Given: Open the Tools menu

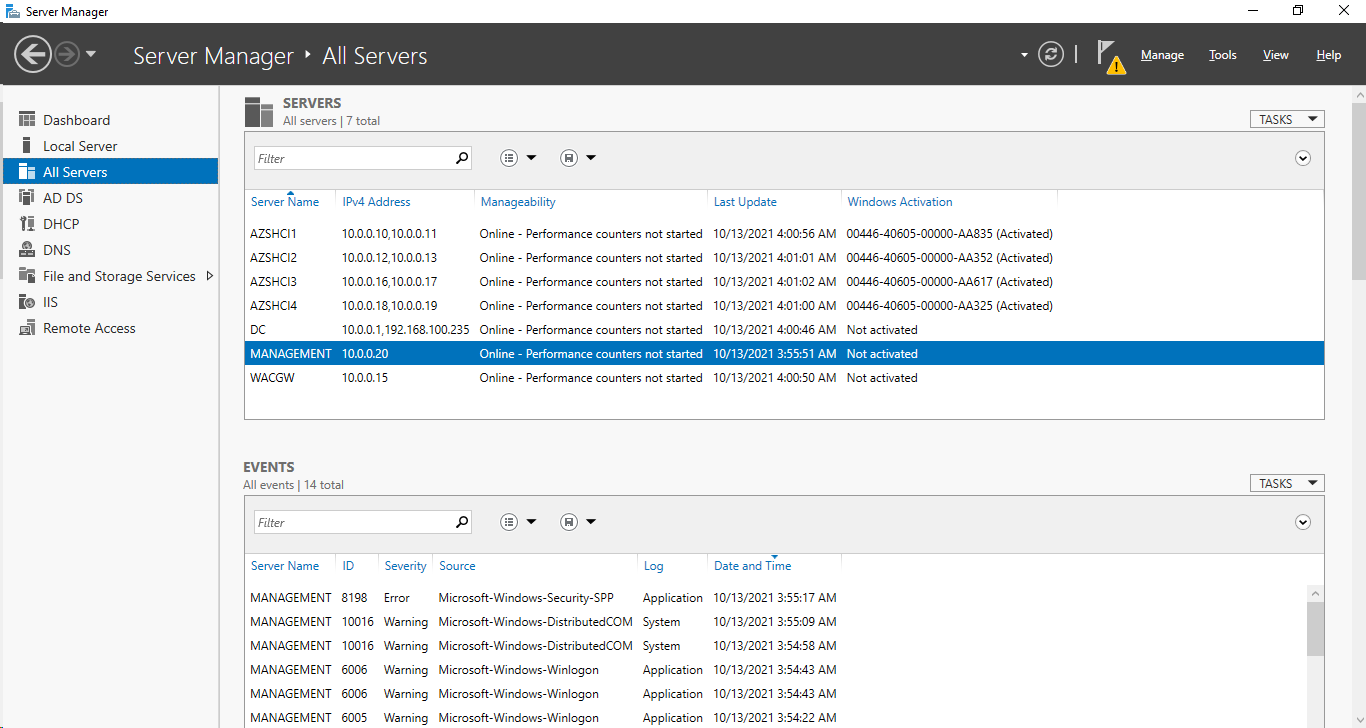Looking at the screenshot, I should click(x=1222, y=55).
